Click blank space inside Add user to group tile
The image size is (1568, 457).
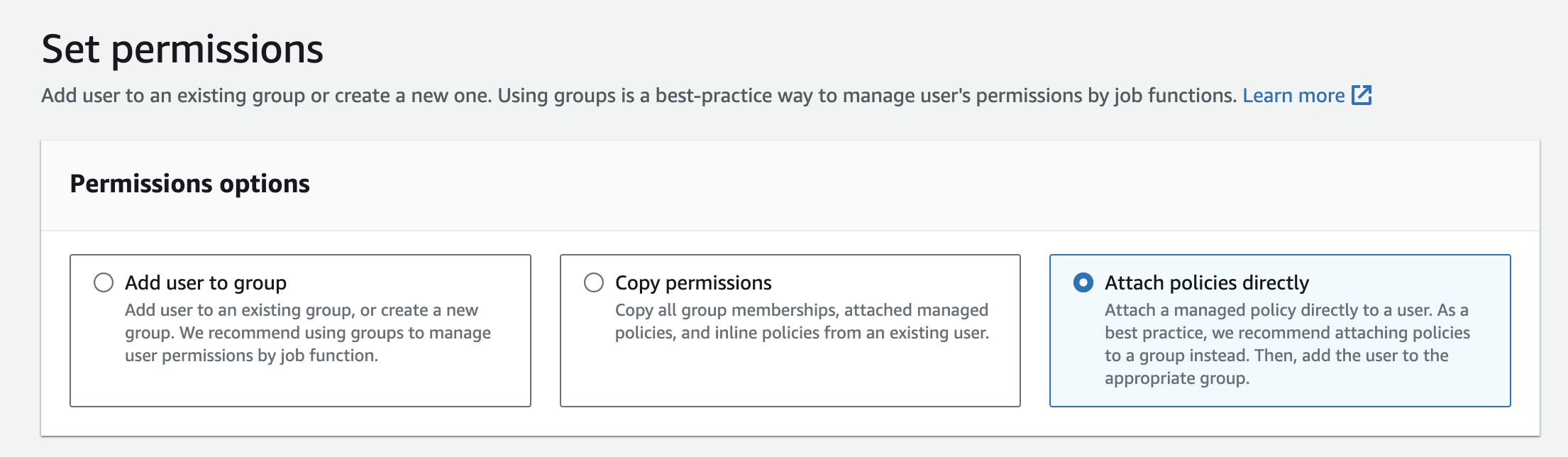(300, 387)
